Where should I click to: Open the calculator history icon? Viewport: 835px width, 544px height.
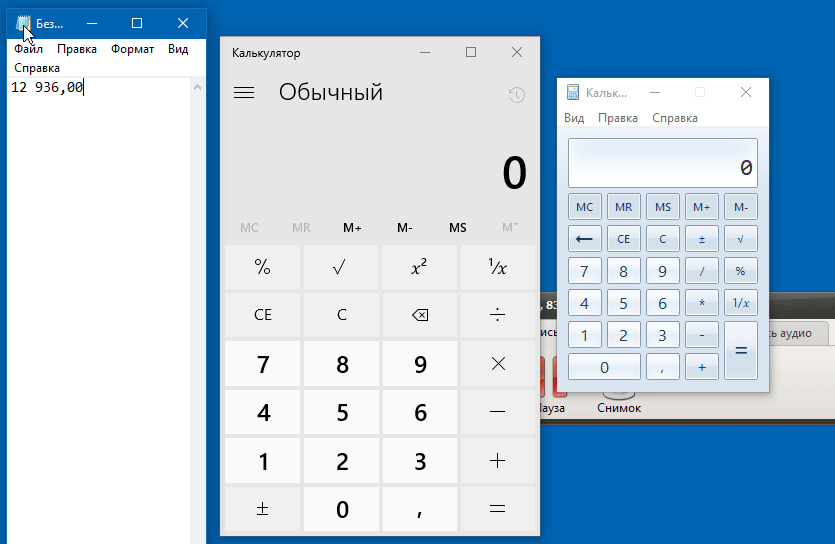pyautogui.click(x=516, y=95)
